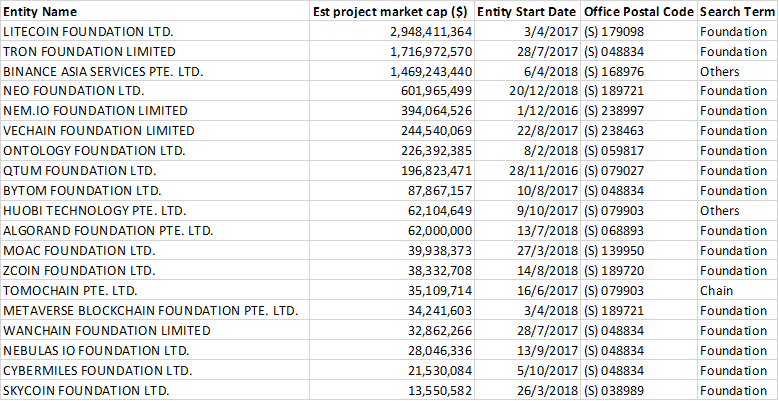The width and height of the screenshot is (779, 401).
Task: Click the Search Term column header
Action: [735, 12]
